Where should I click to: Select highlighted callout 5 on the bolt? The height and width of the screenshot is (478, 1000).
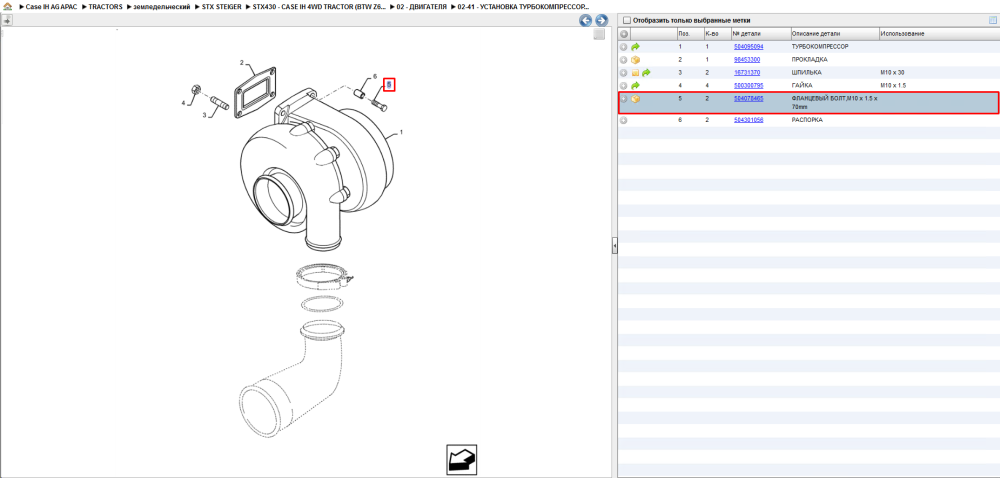(x=390, y=84)
